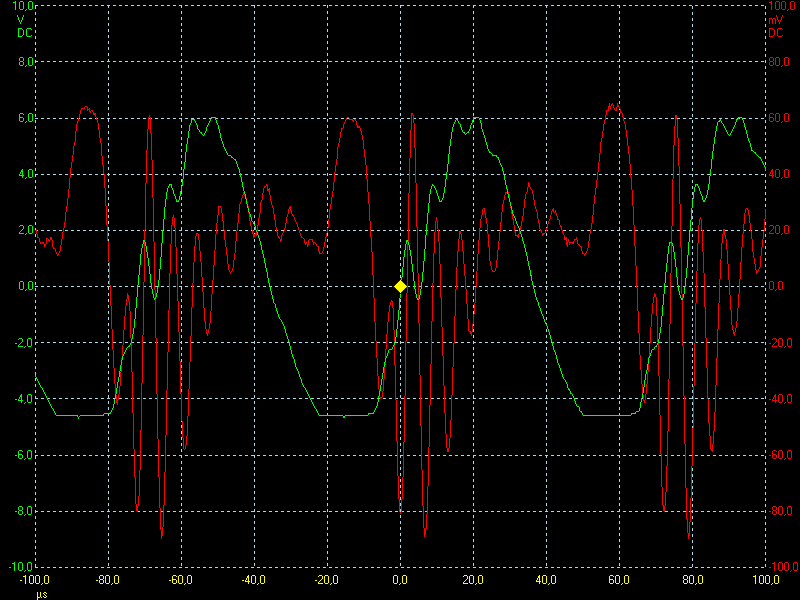
Task: Click red mV axis value '20,0'
Action: pyautogui.click(x=779, y=230)
